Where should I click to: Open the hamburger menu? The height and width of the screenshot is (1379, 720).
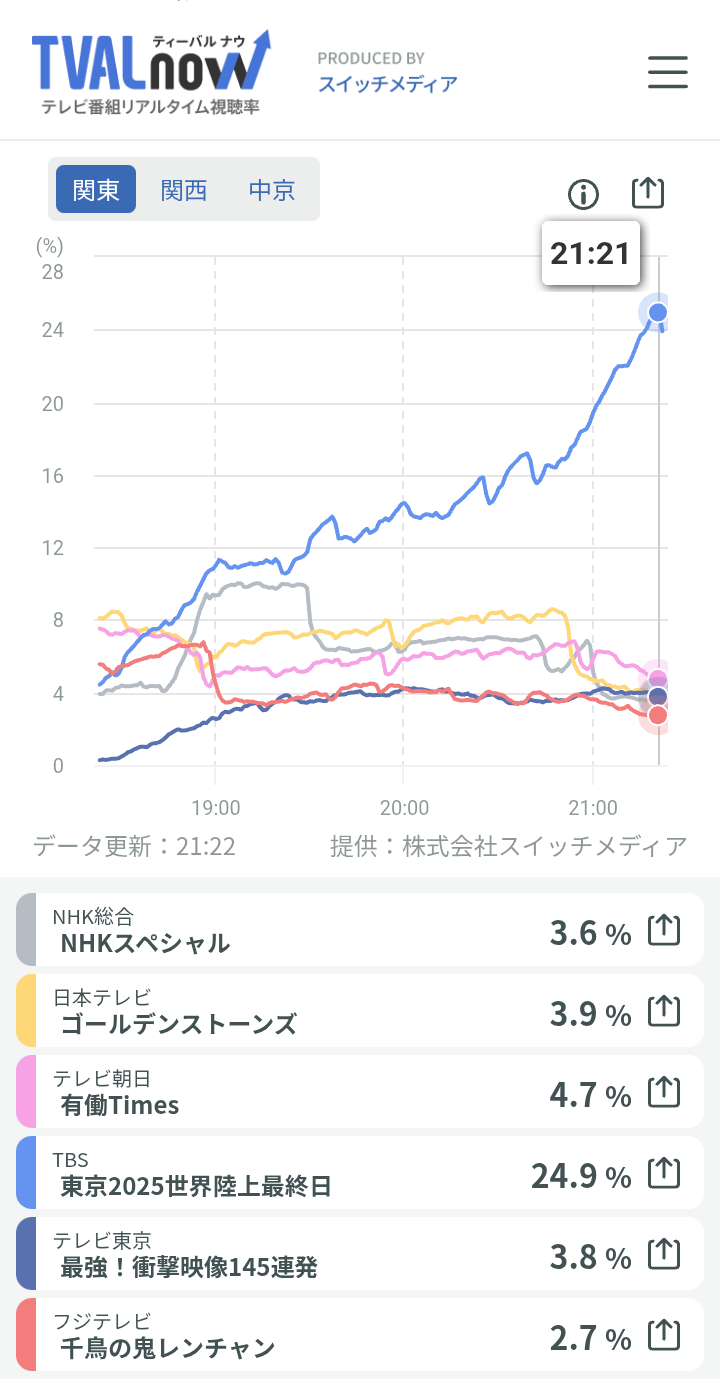pos(667,72)
